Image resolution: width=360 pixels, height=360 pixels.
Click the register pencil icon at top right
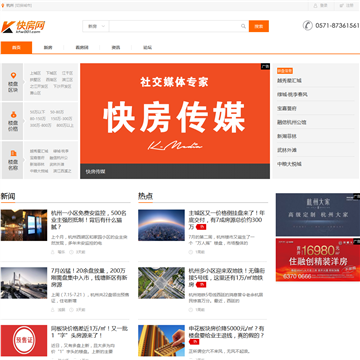[342, 5]
